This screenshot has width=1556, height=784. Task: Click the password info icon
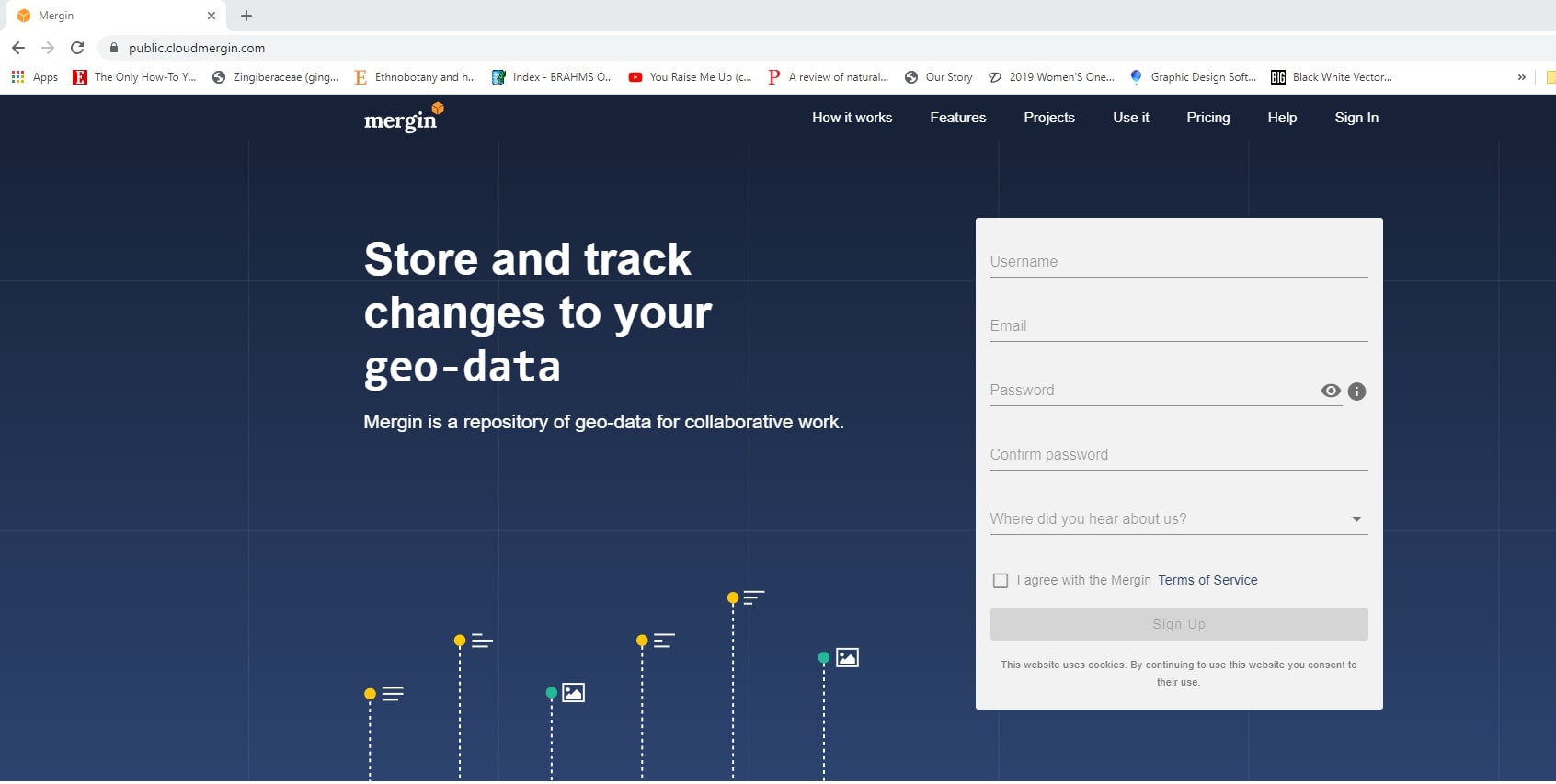1356,392
